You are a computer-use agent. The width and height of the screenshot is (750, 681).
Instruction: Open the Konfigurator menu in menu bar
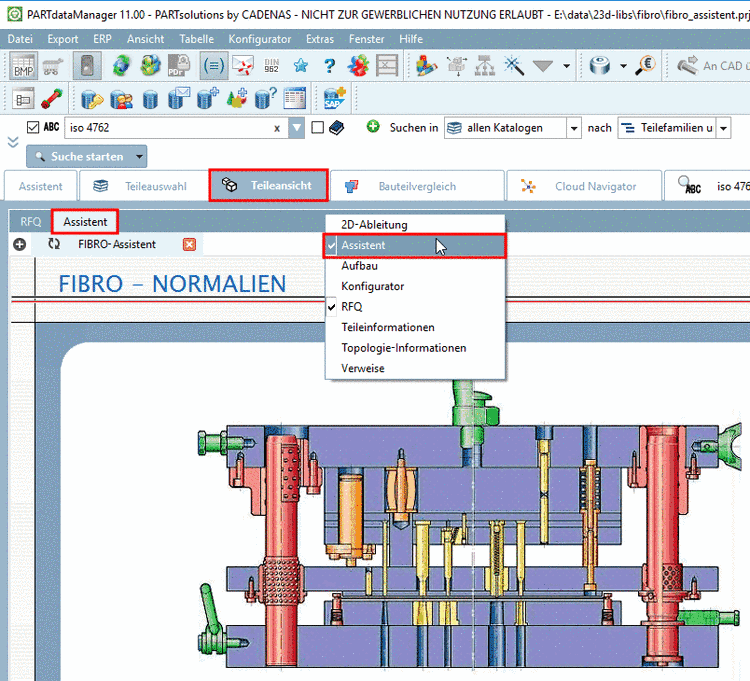click(259, 39)
